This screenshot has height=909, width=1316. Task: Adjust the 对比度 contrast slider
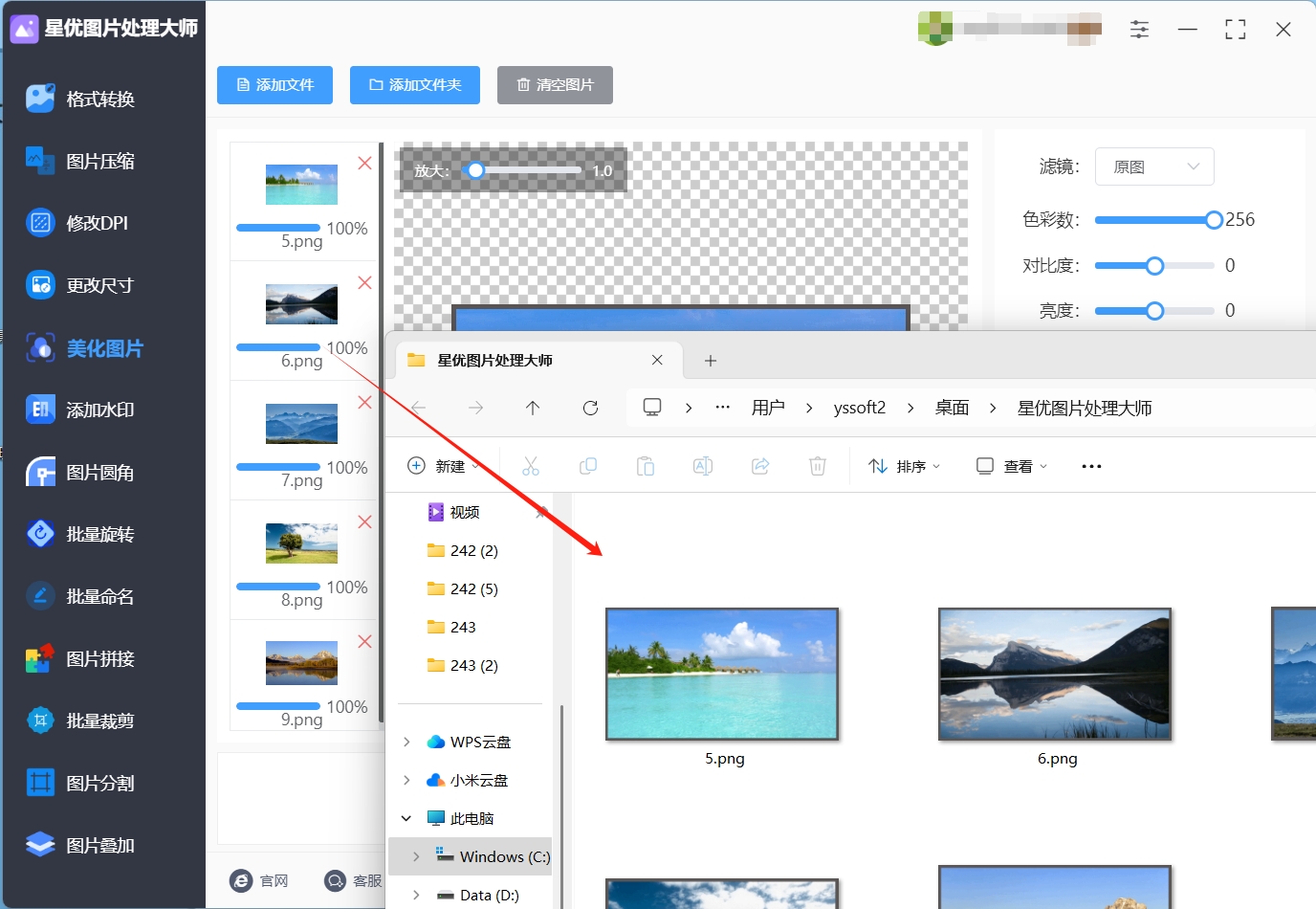(x=1155, y=266)
